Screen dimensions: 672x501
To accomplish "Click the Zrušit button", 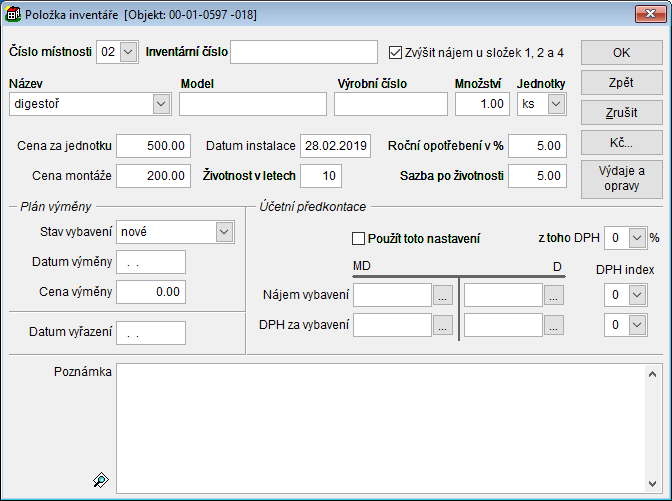I will 621,112.
